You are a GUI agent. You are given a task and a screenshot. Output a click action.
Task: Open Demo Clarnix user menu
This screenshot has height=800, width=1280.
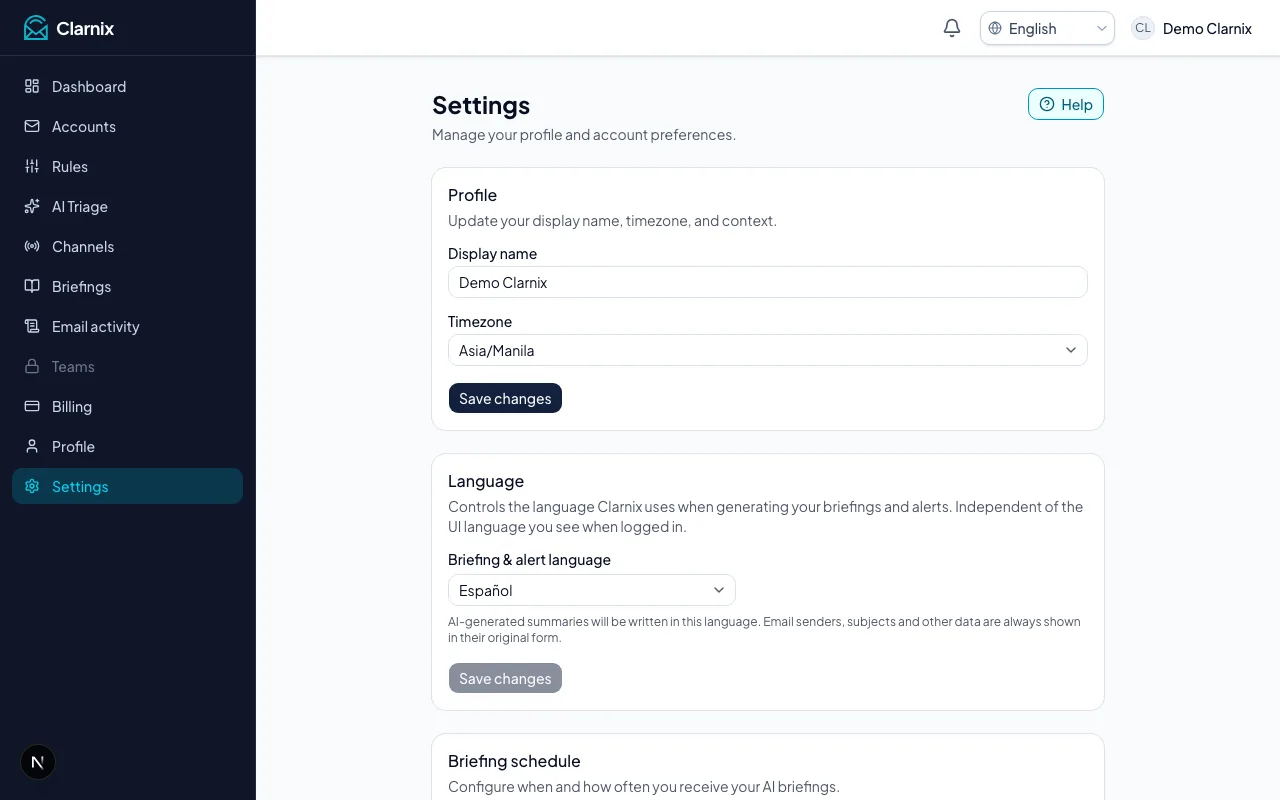pyautogui.click(x=1192, y=28)
